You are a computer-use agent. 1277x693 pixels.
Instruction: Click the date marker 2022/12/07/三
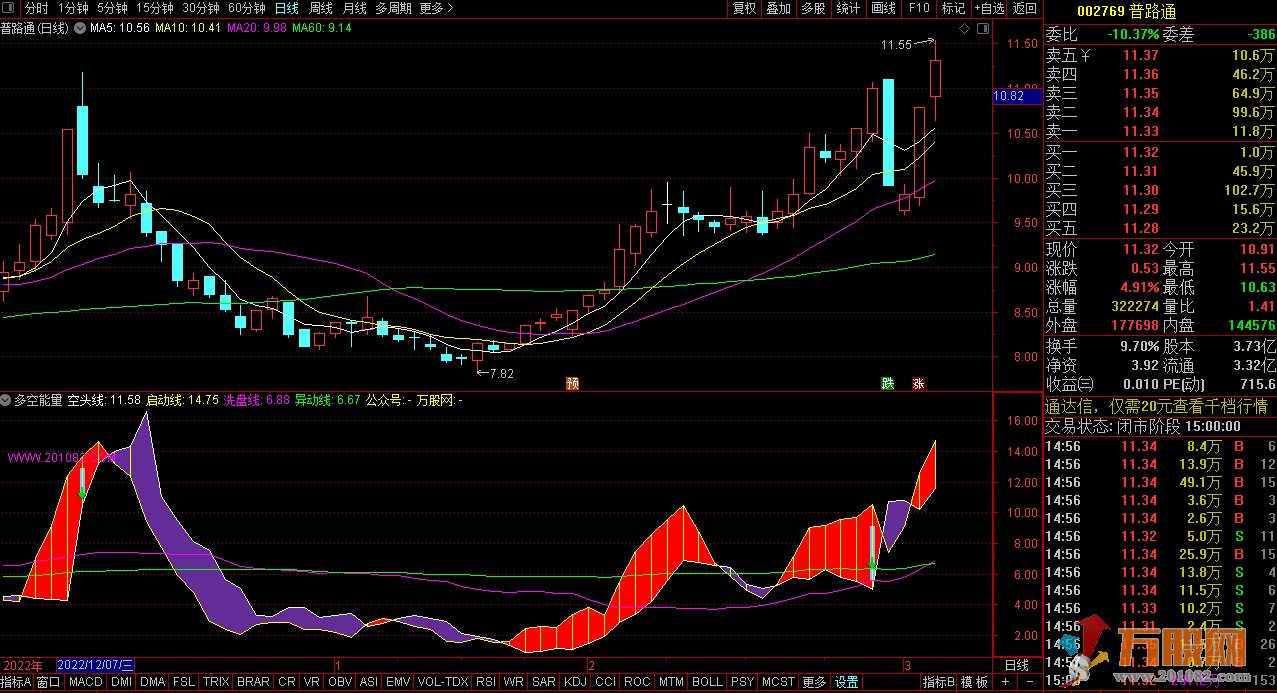[x=96, y=665]
